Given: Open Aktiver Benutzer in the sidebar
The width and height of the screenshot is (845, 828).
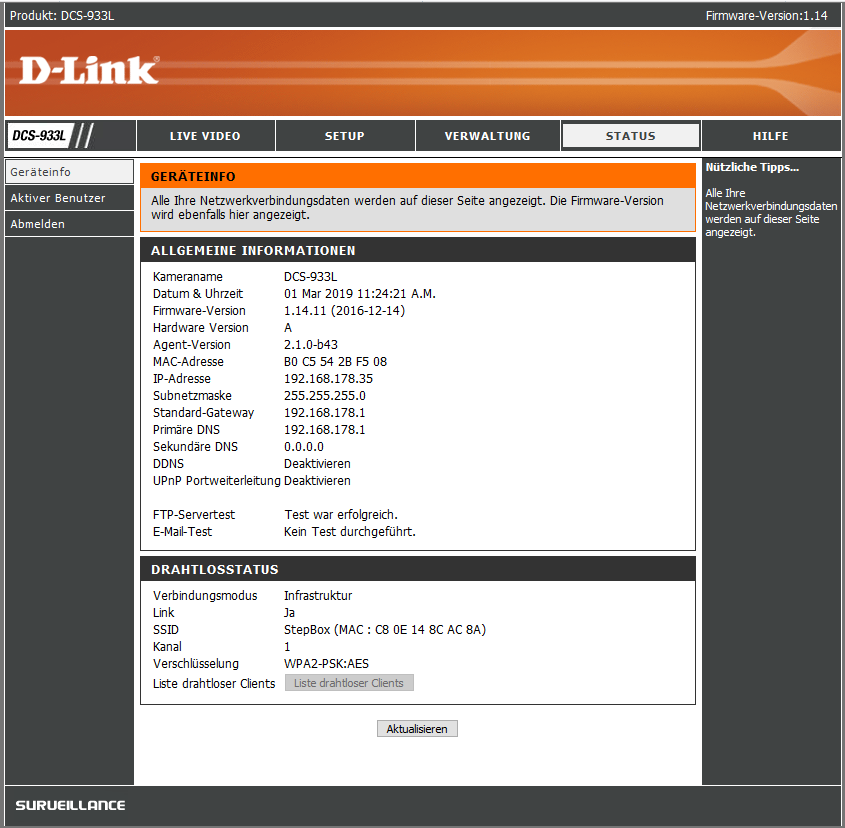Looking at the screenshot, I should click(69, 198).
